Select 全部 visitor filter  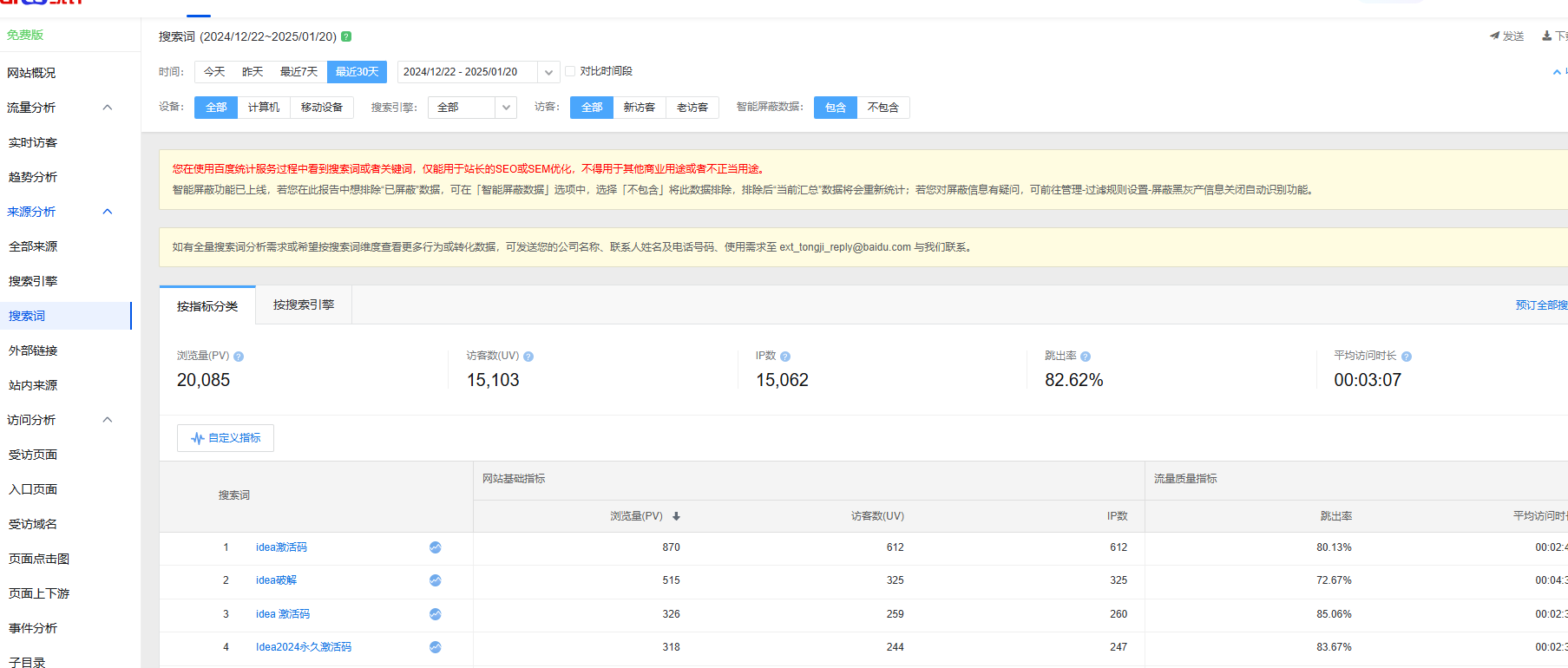[592, 108]
